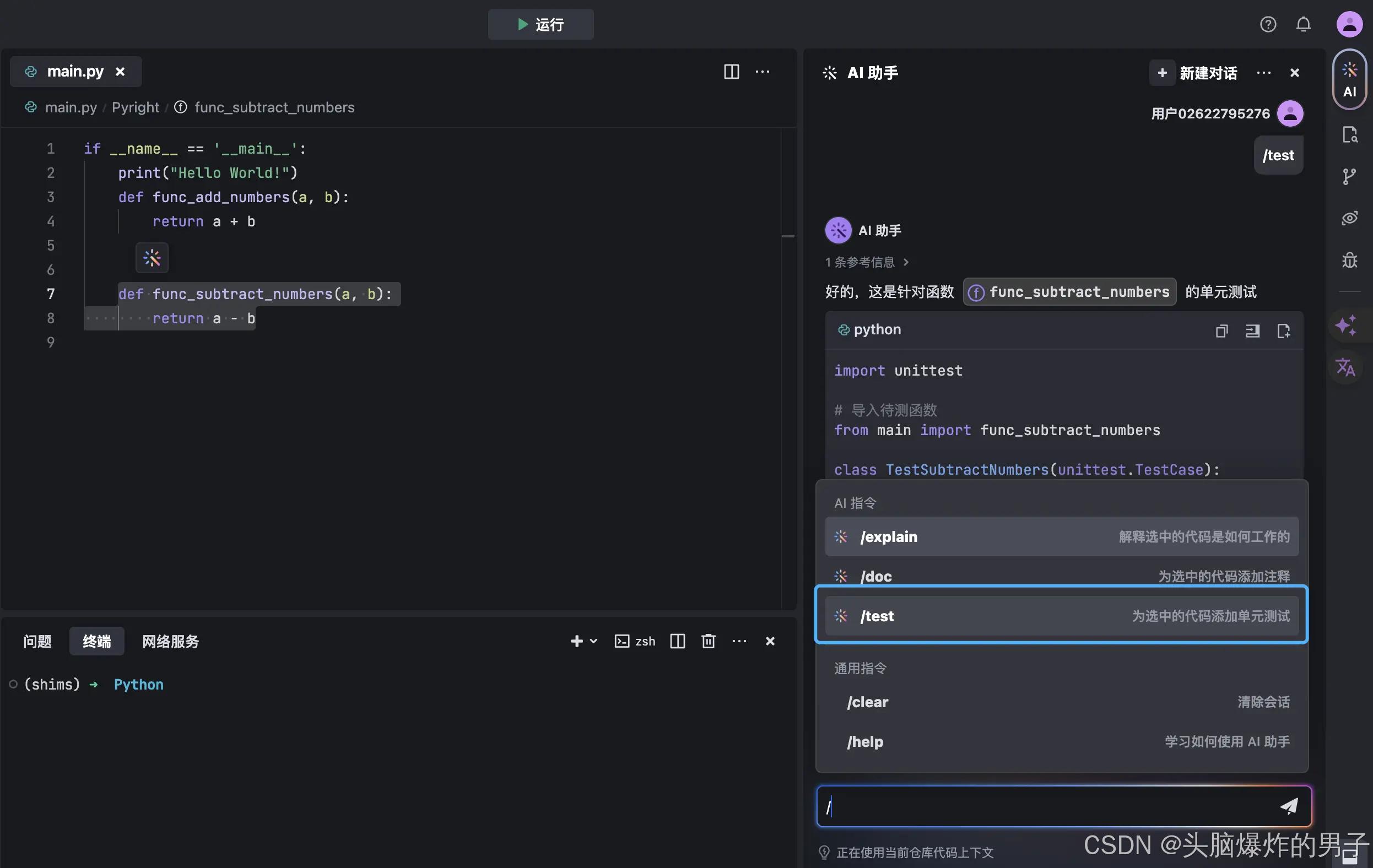Expand the 1 条参考信息 reference chevron
This screenshot has height=868, width=1373.
[x=906, y=262]
